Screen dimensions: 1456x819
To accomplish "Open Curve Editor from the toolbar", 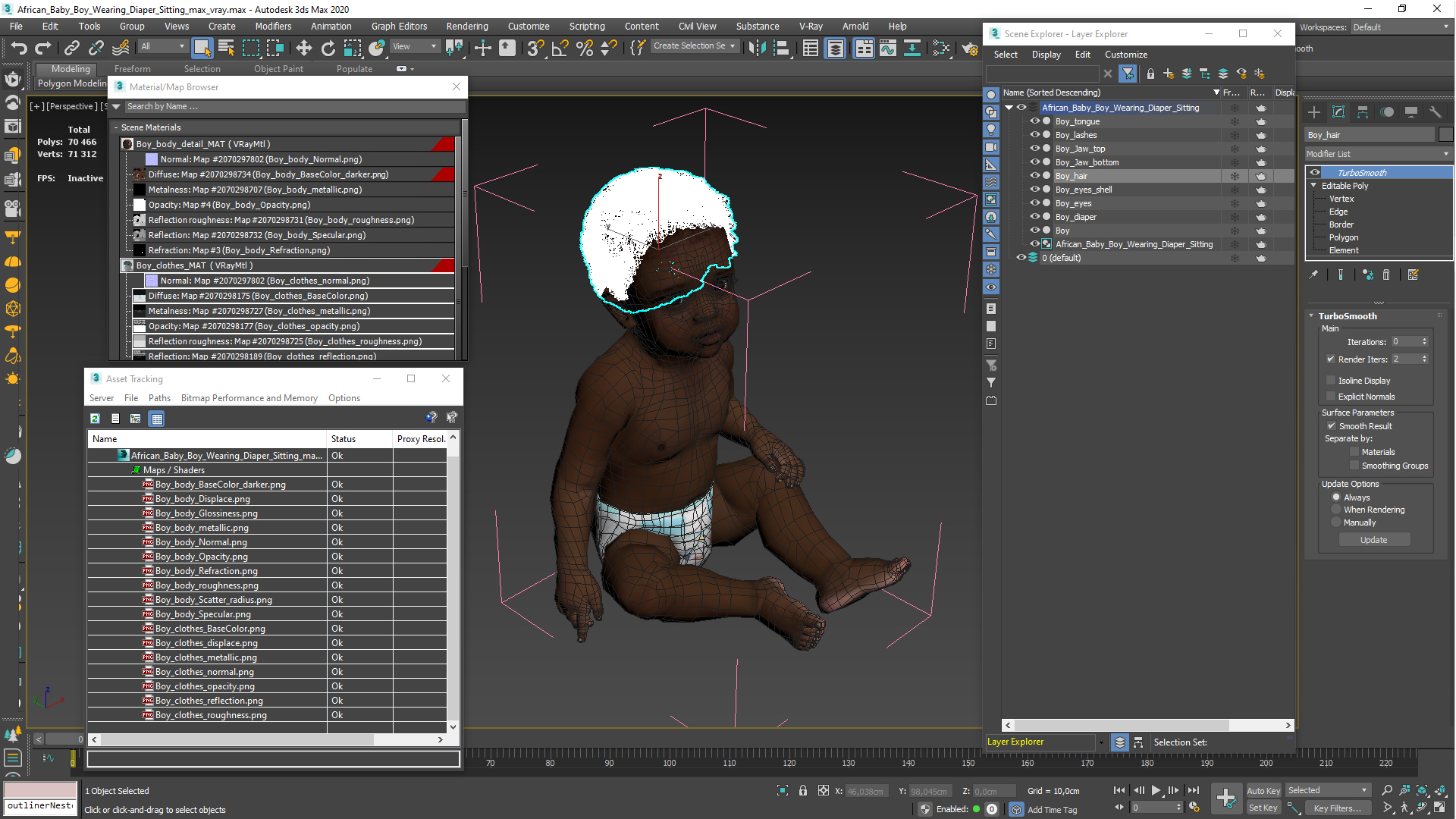I will pyautogui.click(x=887, y=48).
